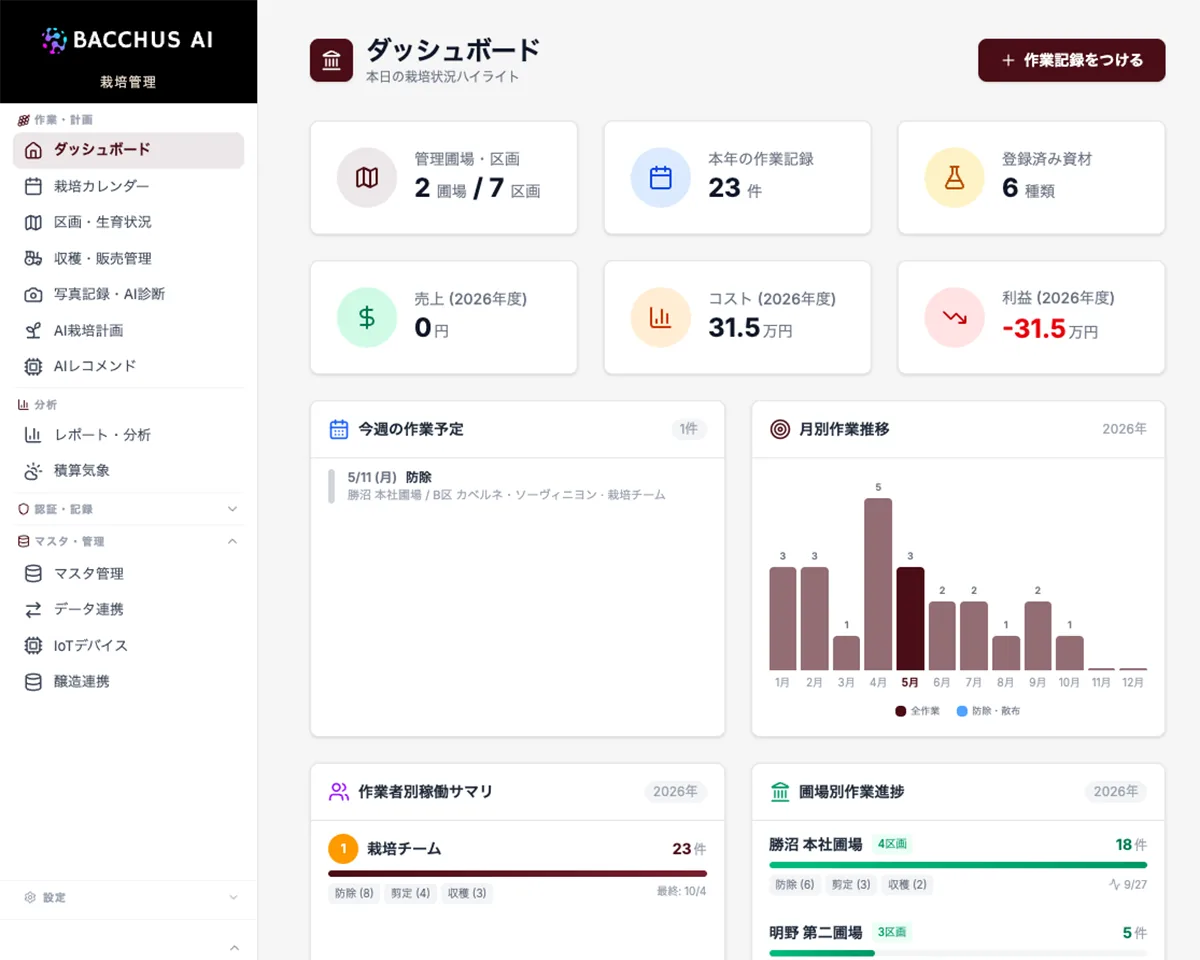Open レポート・分析 page

point(128,435)
